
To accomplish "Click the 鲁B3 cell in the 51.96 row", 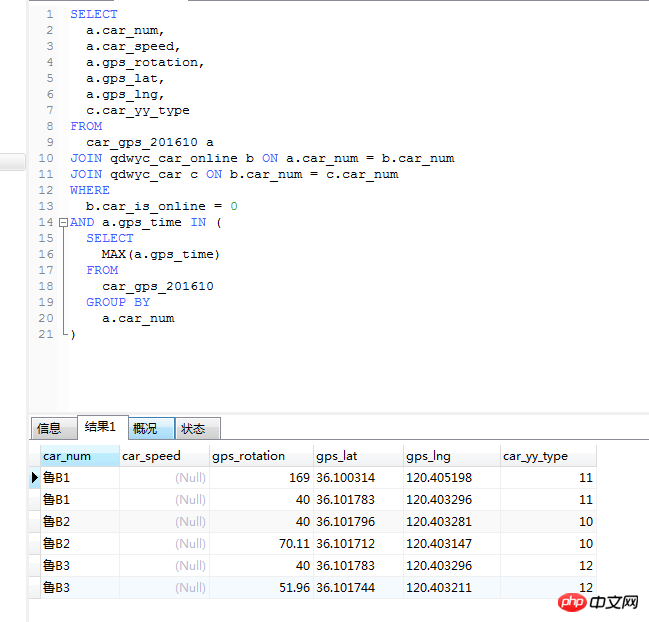I will point(80,587).
